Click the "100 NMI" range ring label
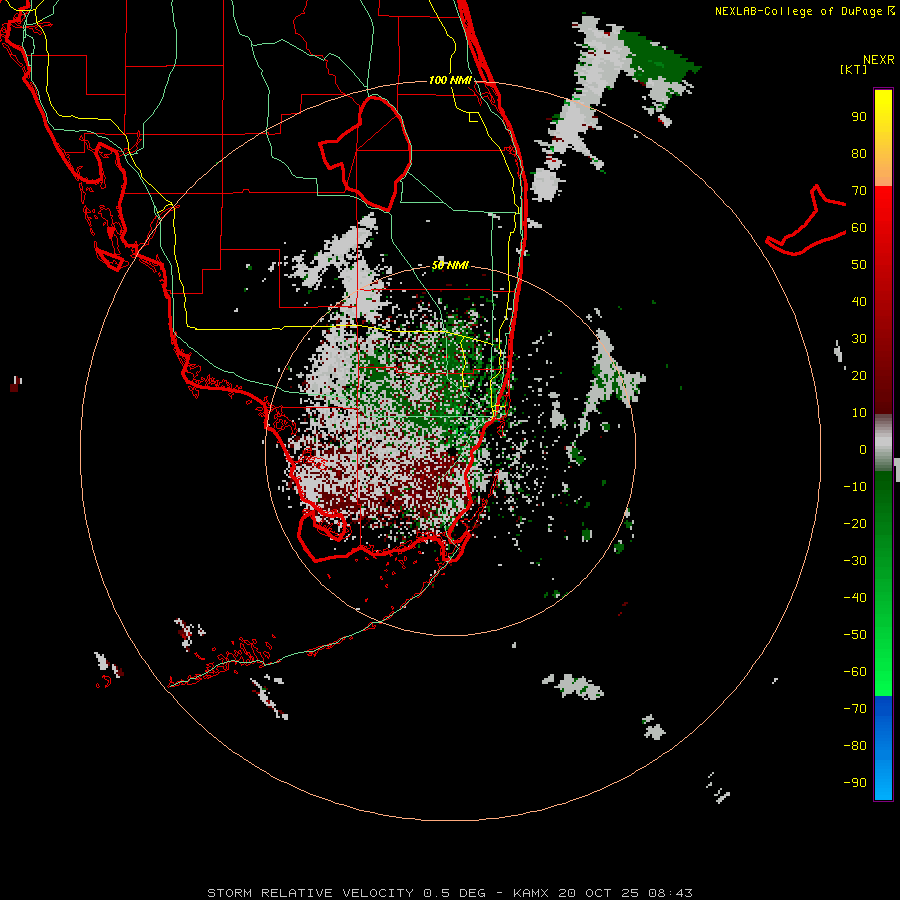This screenshot has width=900, height=900. 450,80
